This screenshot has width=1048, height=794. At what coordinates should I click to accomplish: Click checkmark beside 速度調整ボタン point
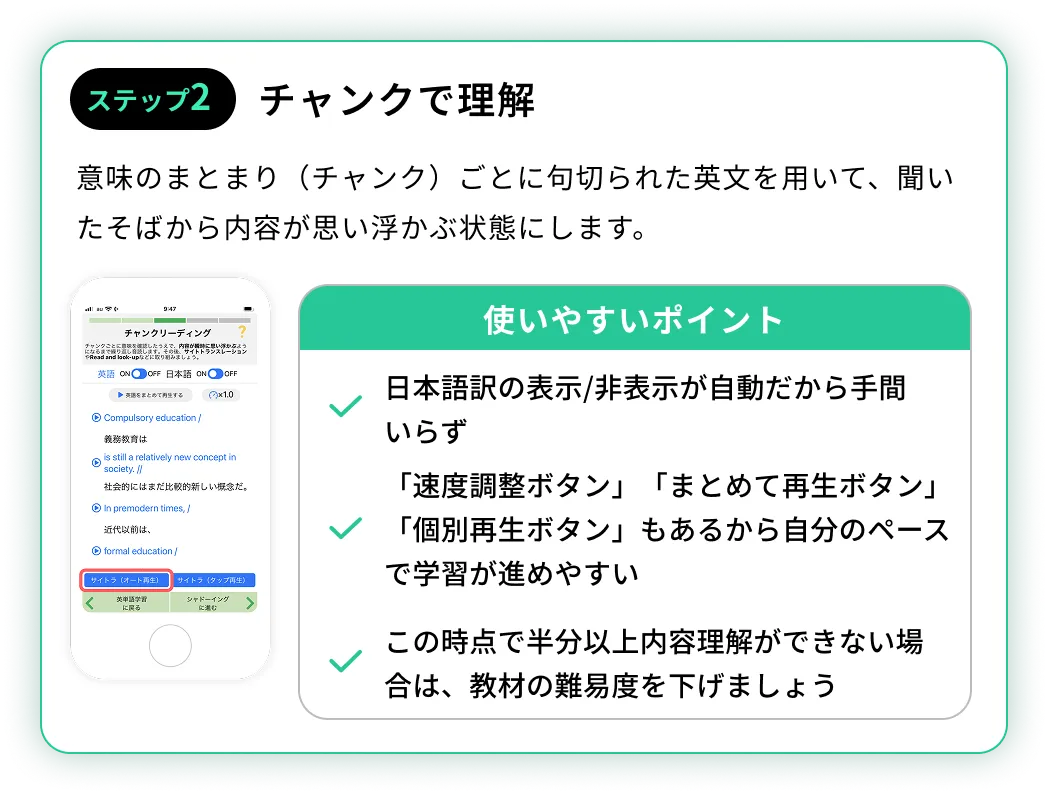346,528
